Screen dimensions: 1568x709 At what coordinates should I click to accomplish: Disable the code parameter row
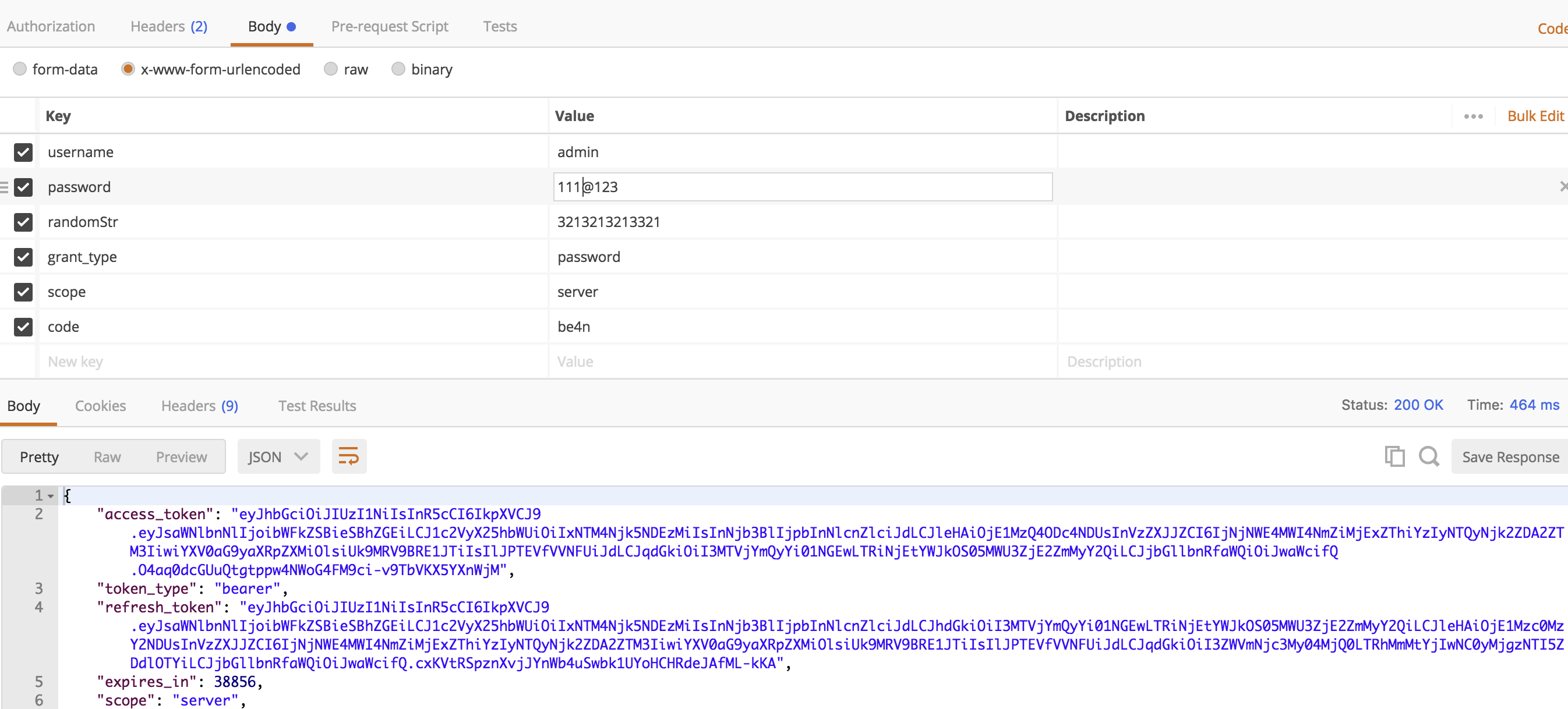[23, 327]
